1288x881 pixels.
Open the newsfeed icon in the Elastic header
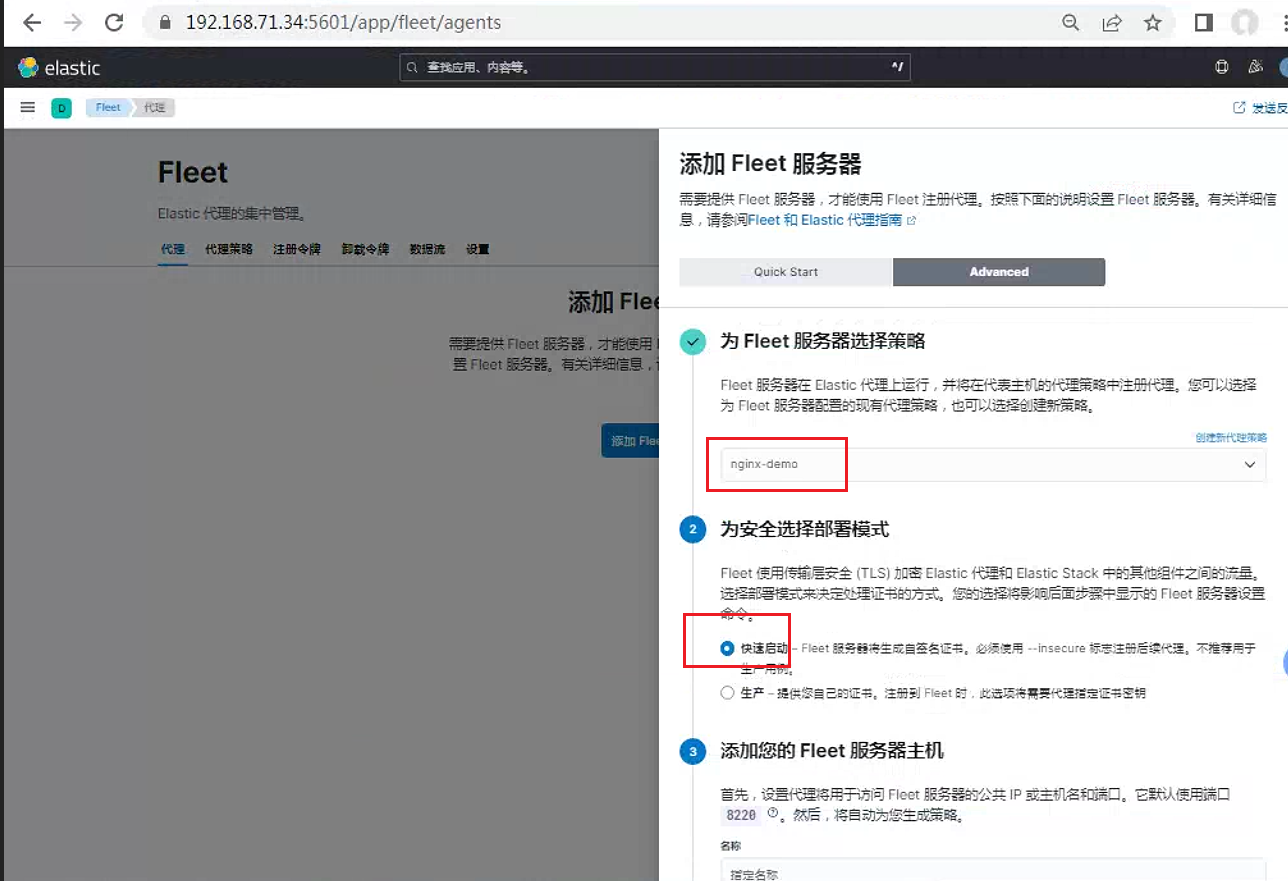(x=1256, y=67)
